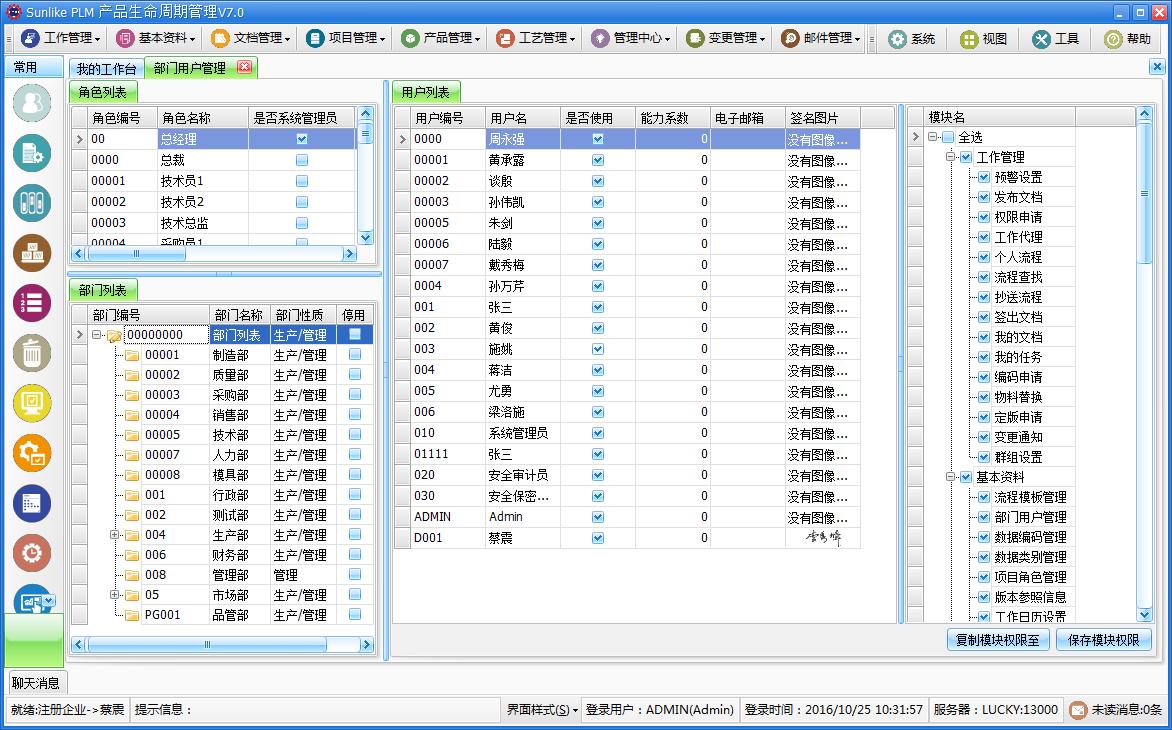
Task: Close the 部门用户管理 tab
Action: (x=244, y=67)
